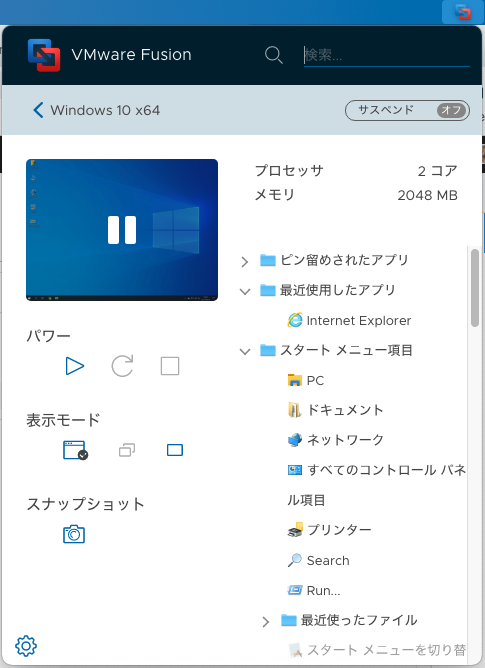The height and width of the screenshot is (668, 485).
Task: Click the プロセッサ label
Action: coord(289,171)
